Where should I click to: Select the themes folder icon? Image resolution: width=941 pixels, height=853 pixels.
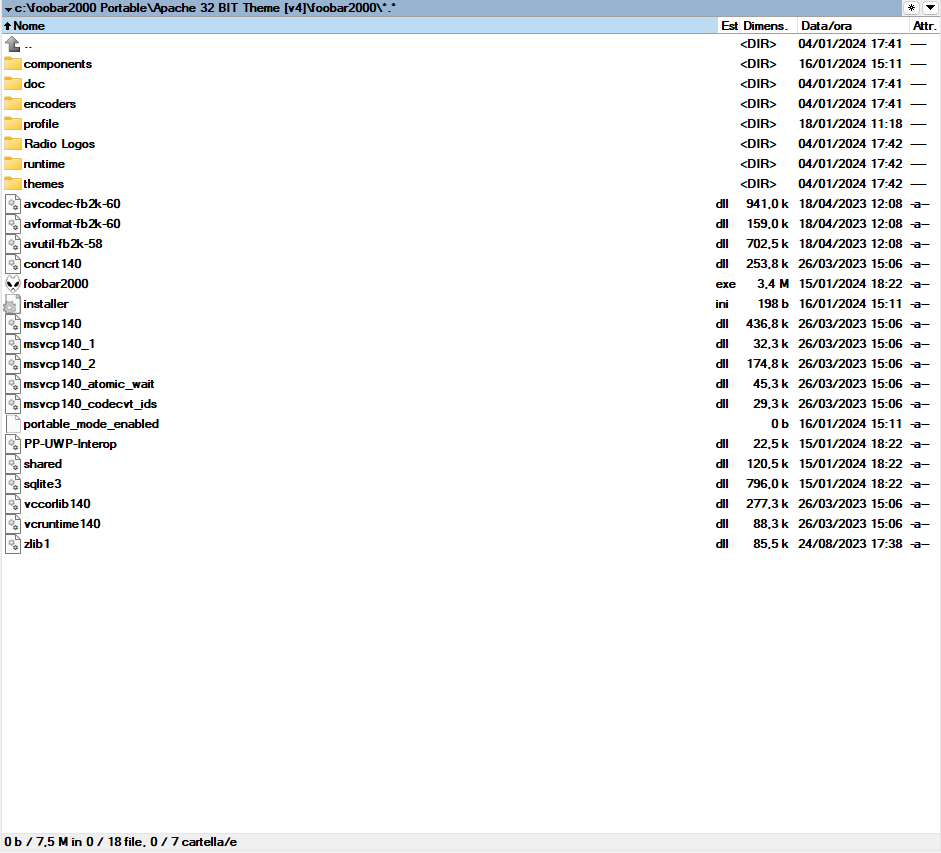tap(13, 184)
